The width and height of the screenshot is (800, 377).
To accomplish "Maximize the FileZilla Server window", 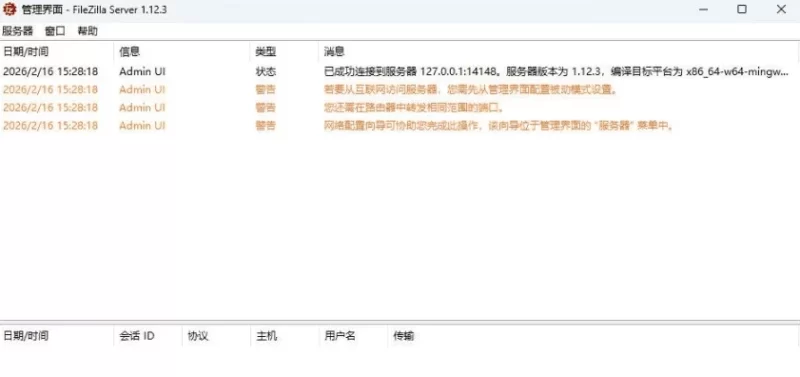I will 742,9.
